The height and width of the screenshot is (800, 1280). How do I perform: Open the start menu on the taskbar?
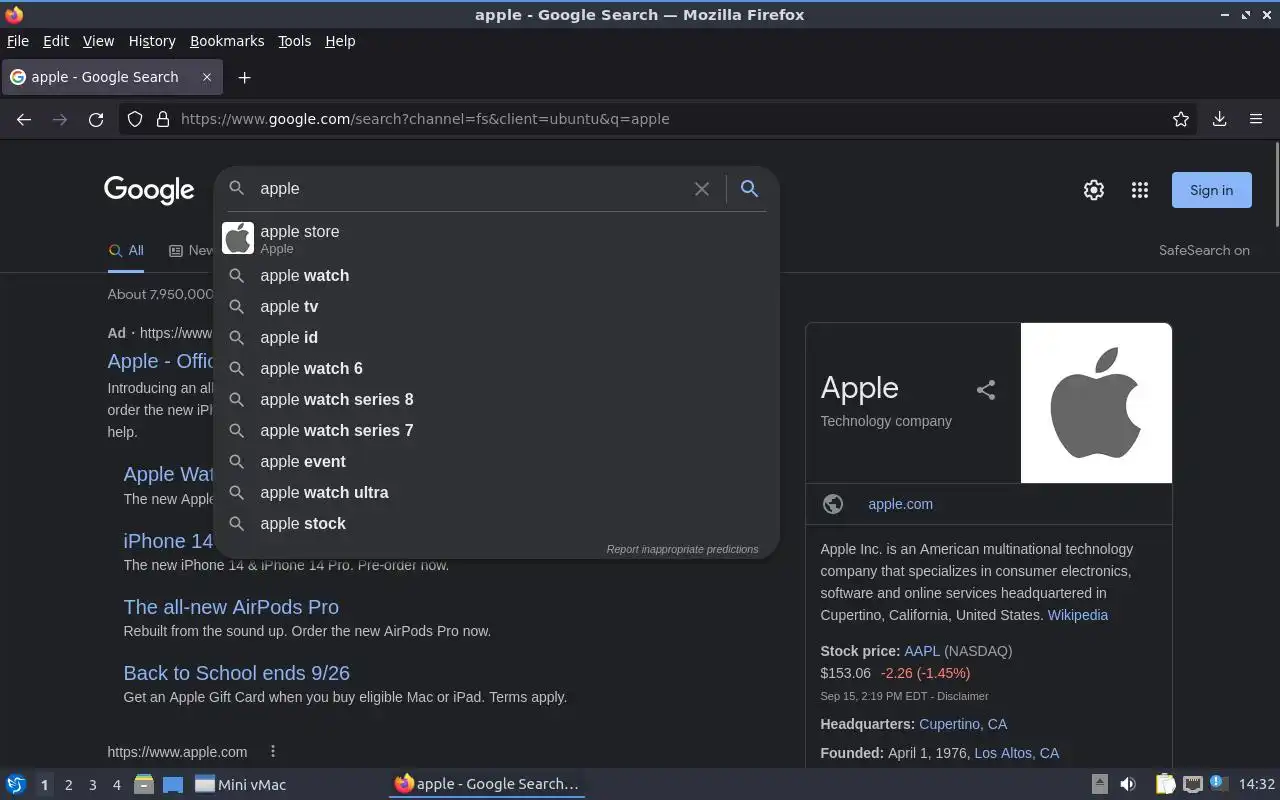(x=16, y=784)
